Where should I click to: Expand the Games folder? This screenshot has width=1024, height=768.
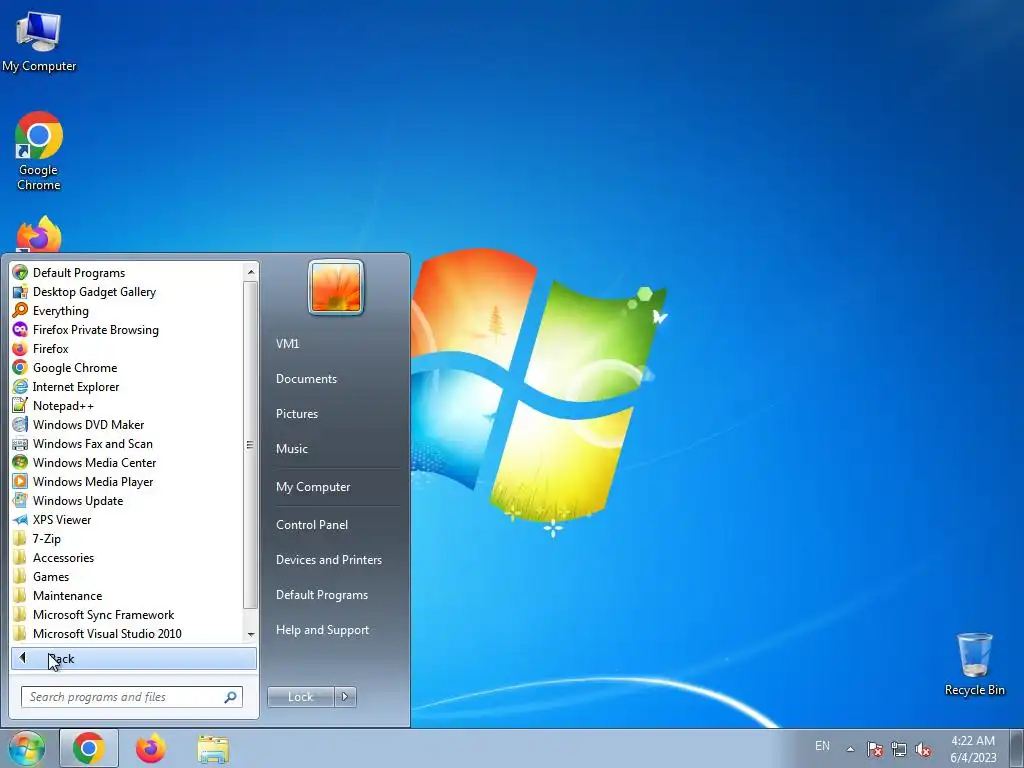[x=127, y=577]
